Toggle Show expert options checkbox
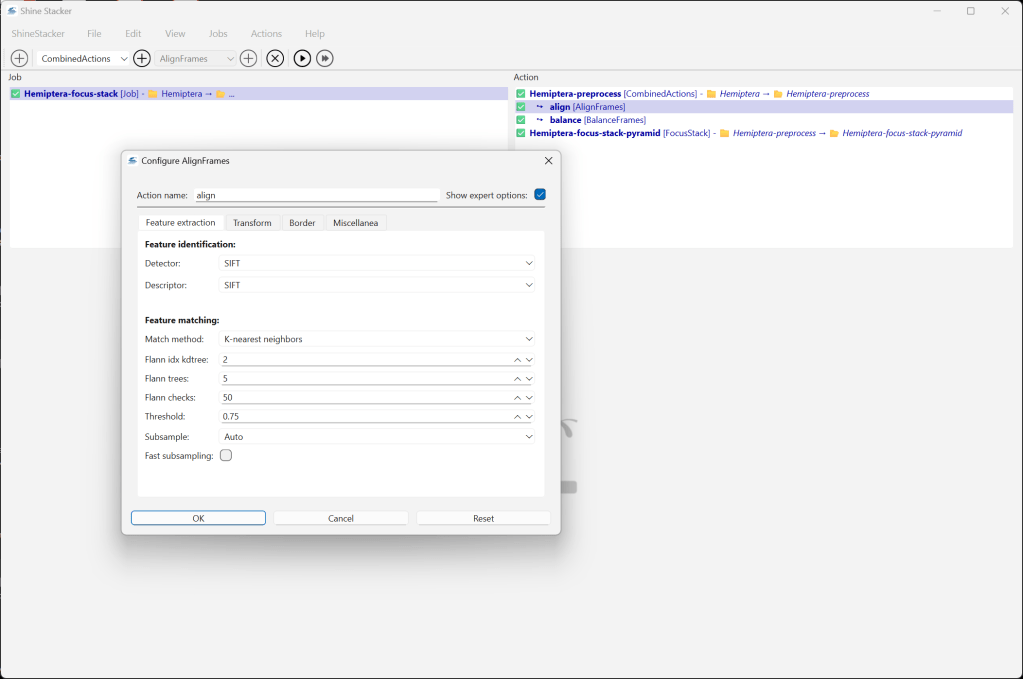This screenshot has height=679, width=1023. click(540, 195)
